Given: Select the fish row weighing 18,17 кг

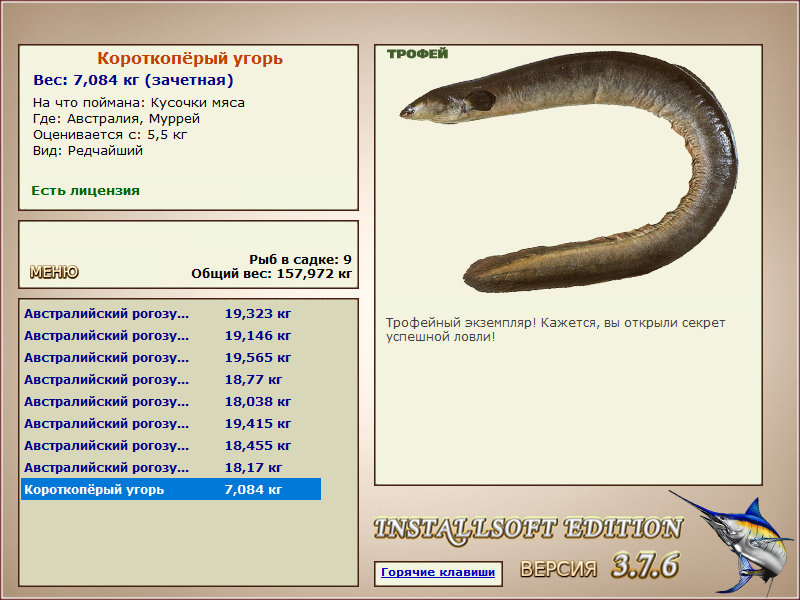Looking at the screenshot, I should coord(171,467).
